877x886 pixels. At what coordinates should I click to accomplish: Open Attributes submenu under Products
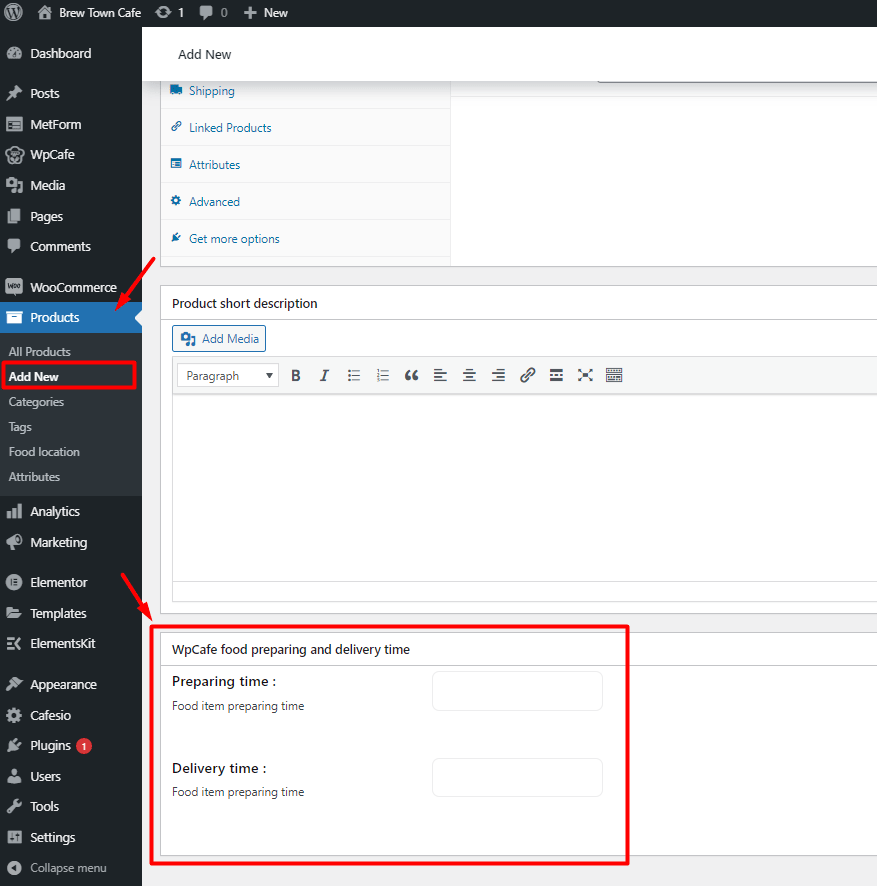pyautogui.click(x=34, y=477)
